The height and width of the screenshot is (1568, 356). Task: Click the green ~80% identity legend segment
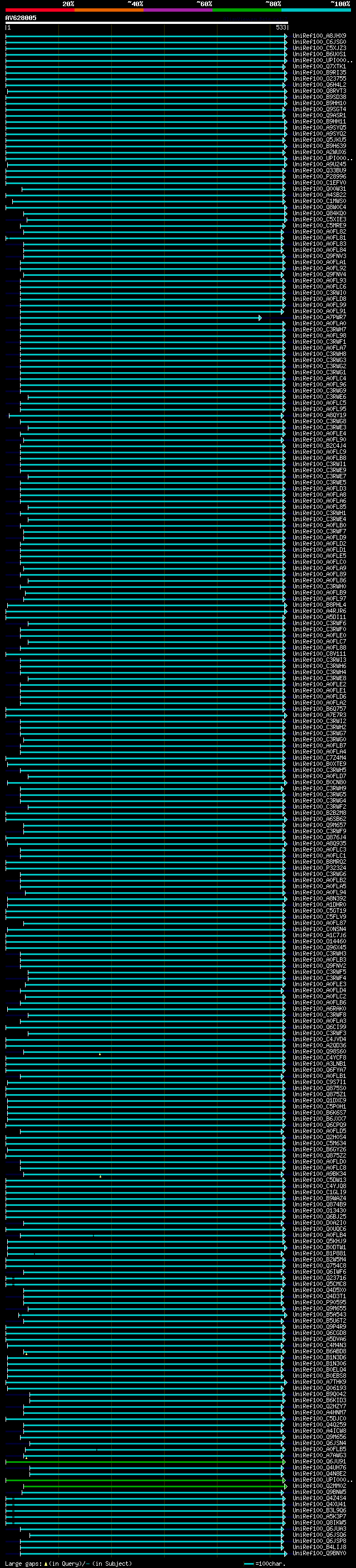[247, 10]
